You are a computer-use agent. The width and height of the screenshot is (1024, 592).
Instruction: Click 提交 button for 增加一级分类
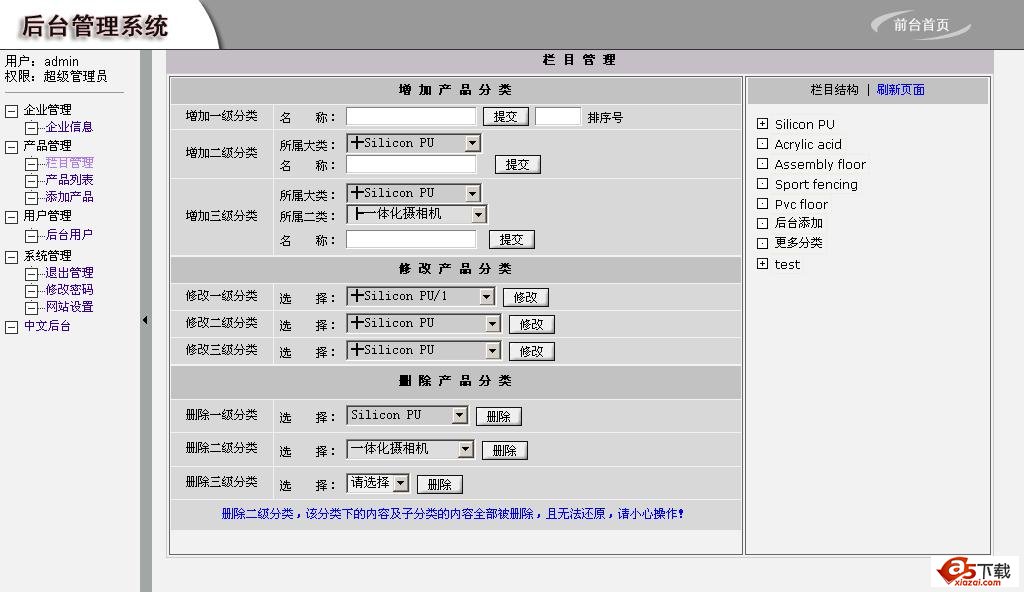505,116
